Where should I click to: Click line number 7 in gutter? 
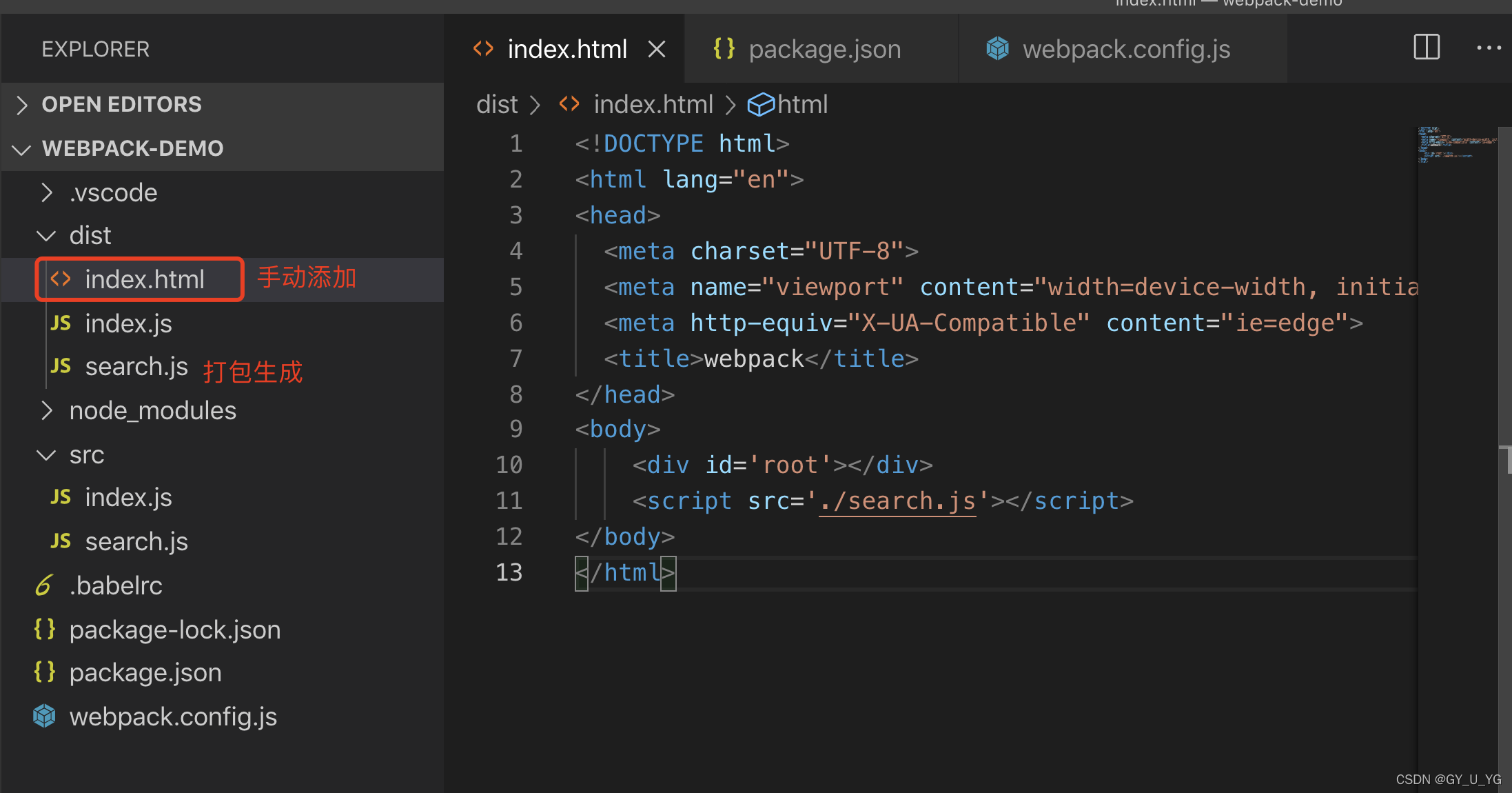[516, 359]
